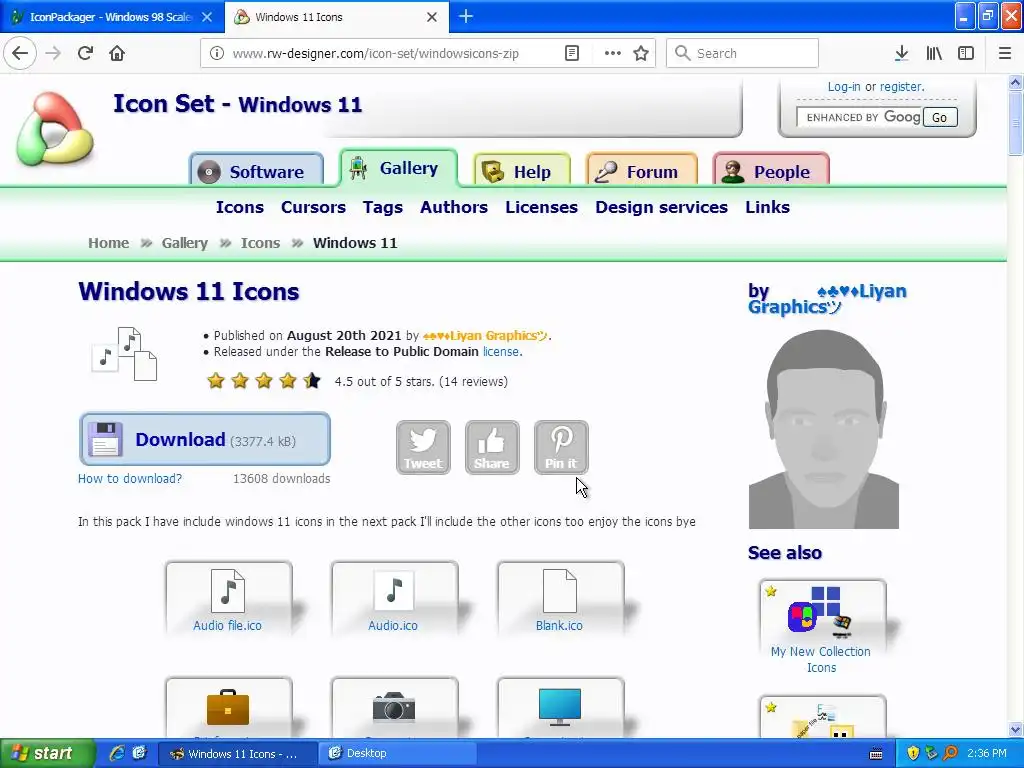
Task: Open the Gallery tab
Action: coord(398,168)
